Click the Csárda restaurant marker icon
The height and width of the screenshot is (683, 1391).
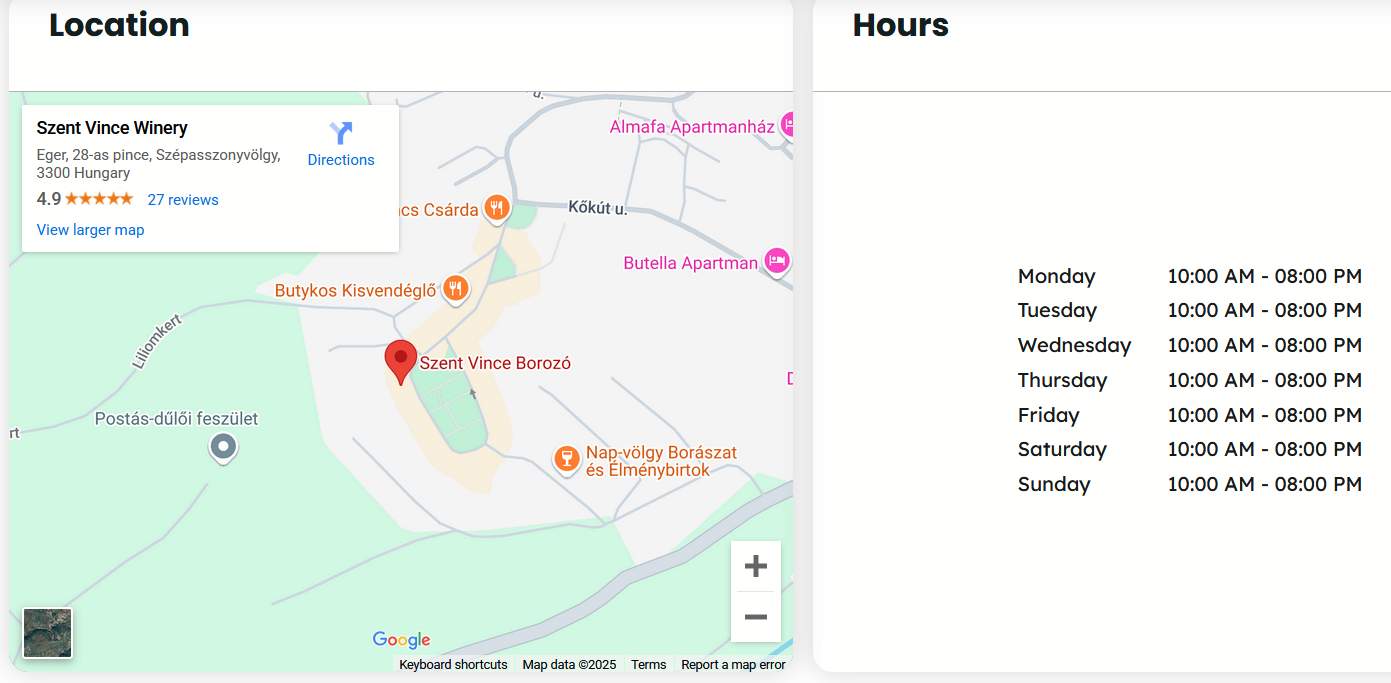[x=497, y=209]
